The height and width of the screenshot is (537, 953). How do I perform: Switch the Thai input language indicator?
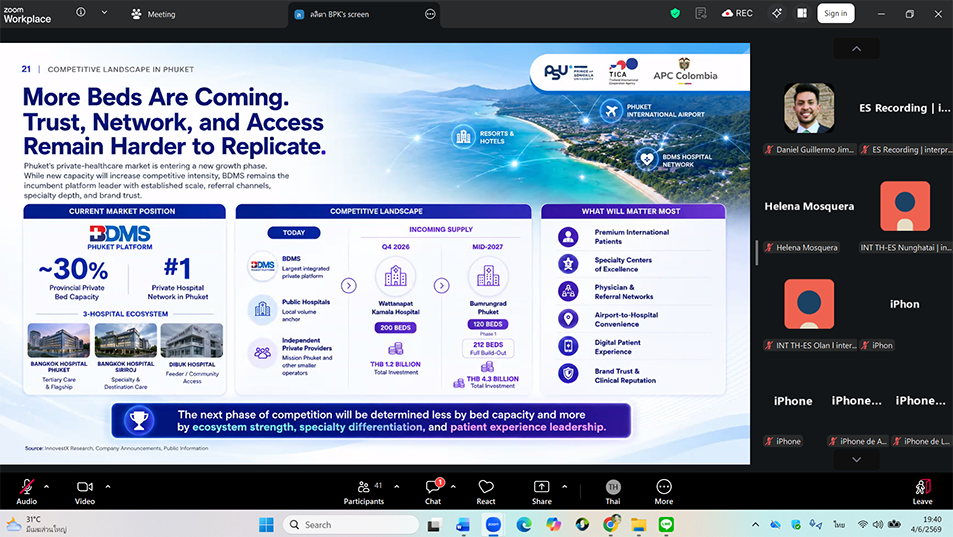pos(839,525)
